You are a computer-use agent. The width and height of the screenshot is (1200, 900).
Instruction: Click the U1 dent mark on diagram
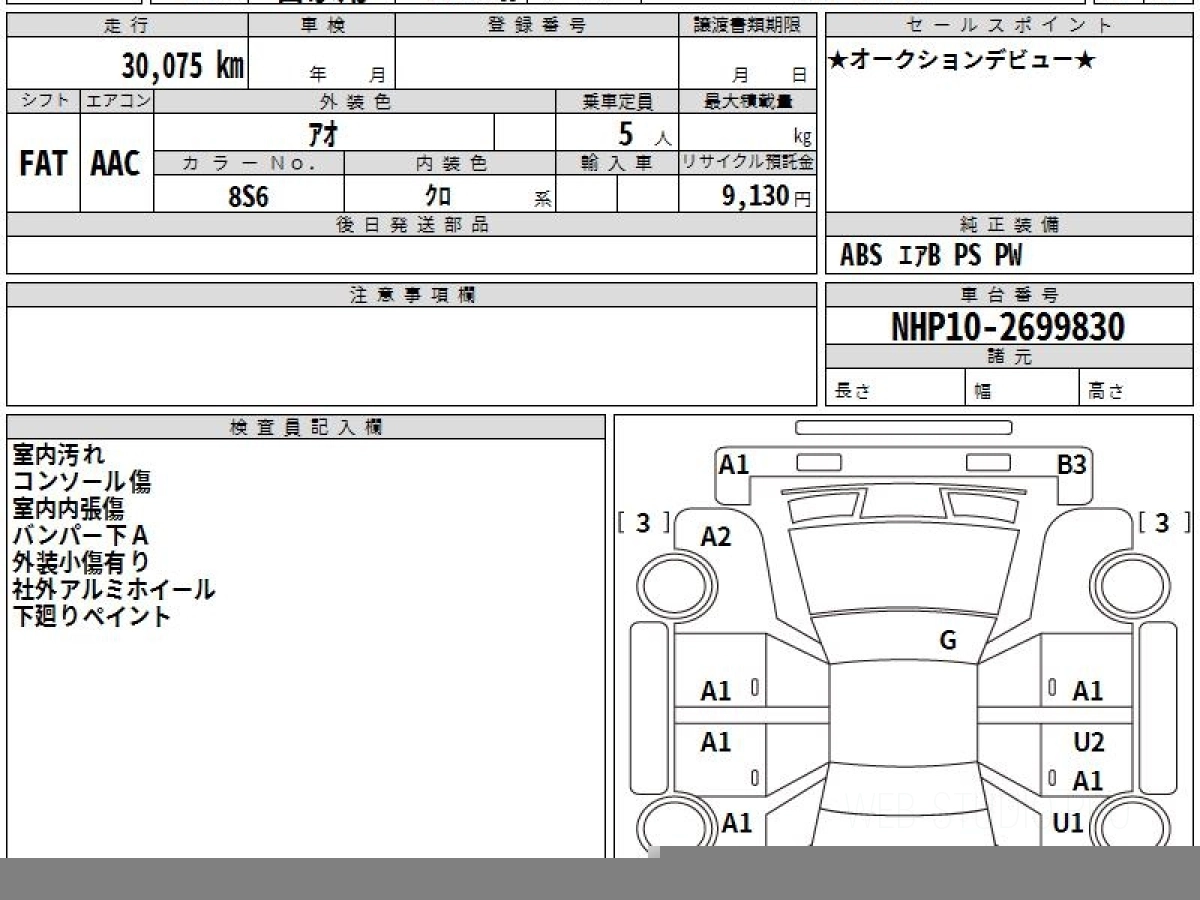pos(1068,823)
